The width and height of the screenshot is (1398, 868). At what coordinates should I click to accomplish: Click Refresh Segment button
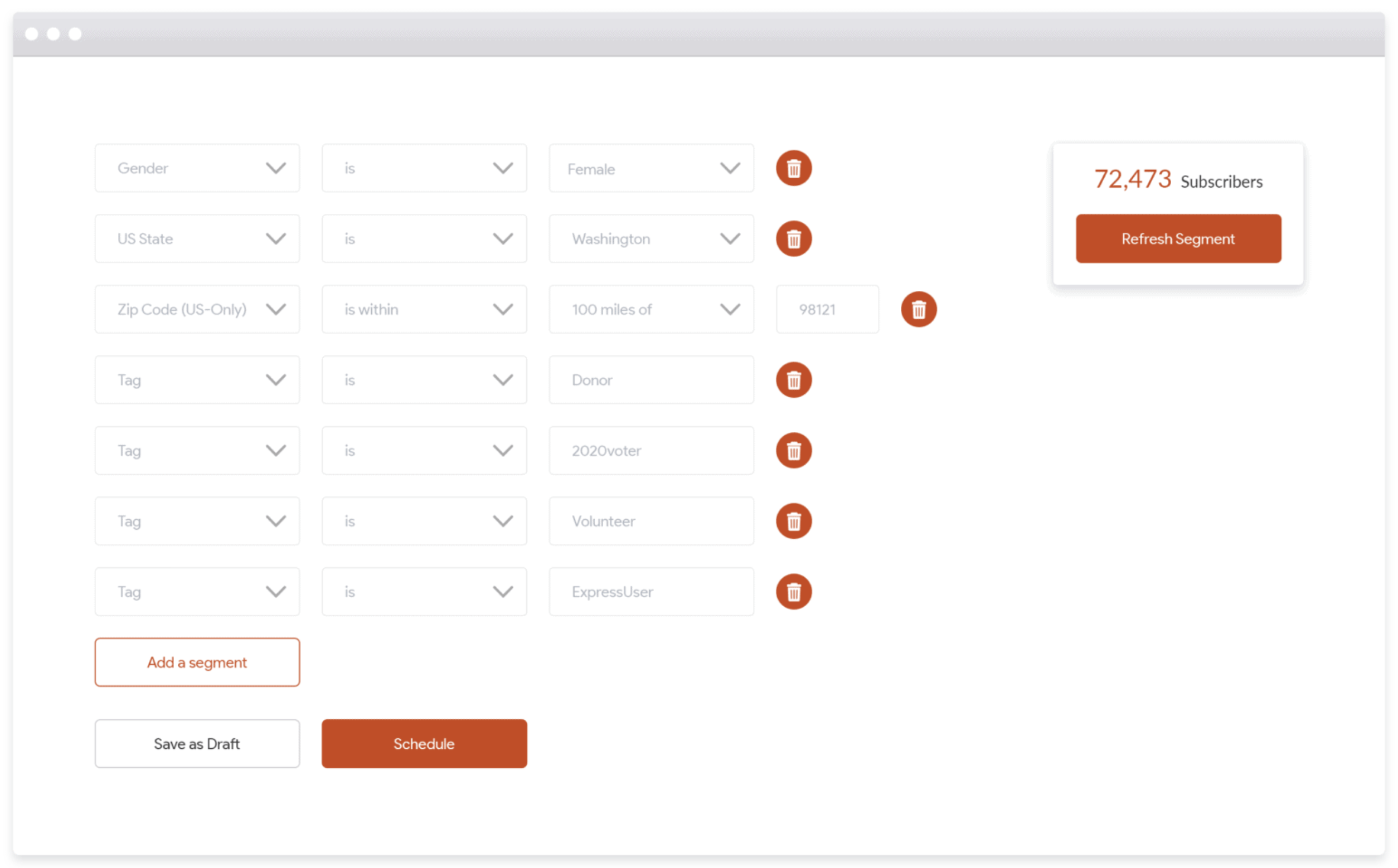[1178, 237]
